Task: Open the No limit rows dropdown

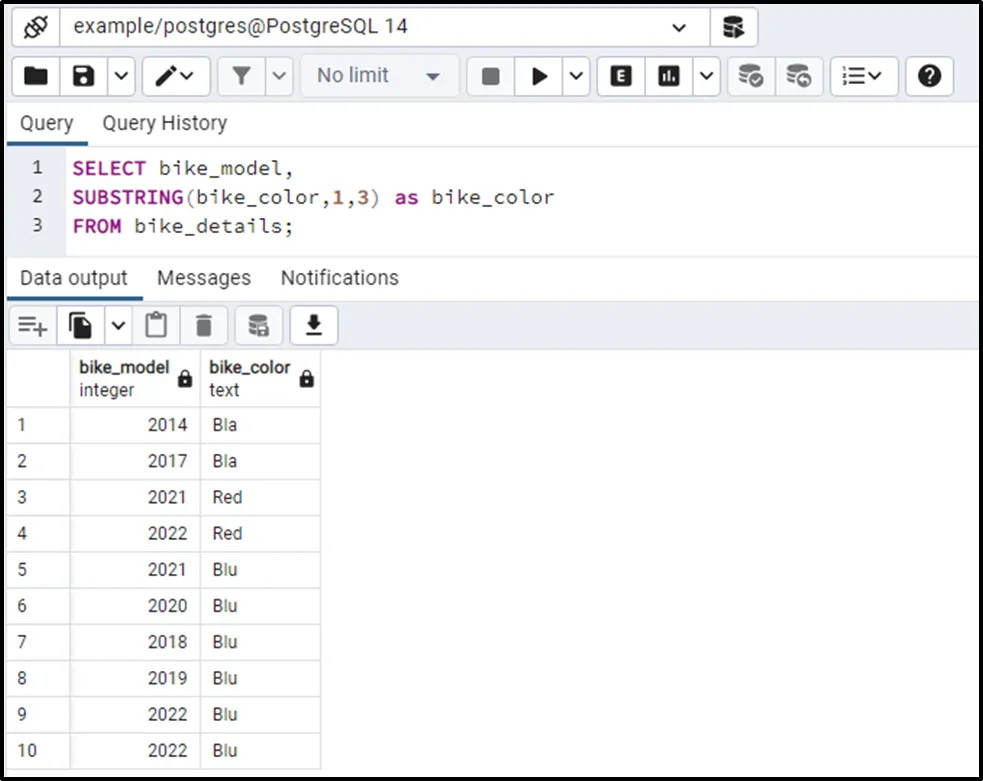Action: [378, 76]
